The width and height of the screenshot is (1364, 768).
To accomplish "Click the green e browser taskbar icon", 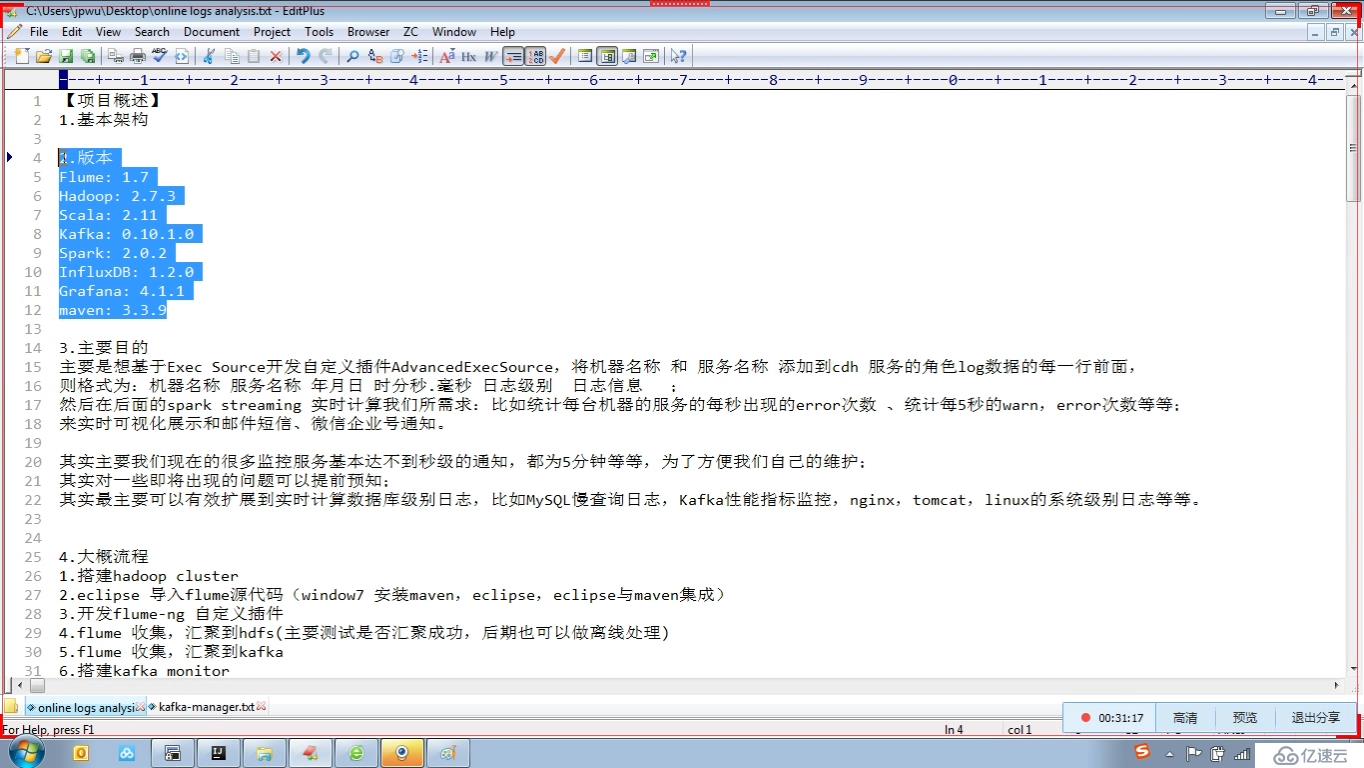I will pyautogui.click(x=356, y=753).
